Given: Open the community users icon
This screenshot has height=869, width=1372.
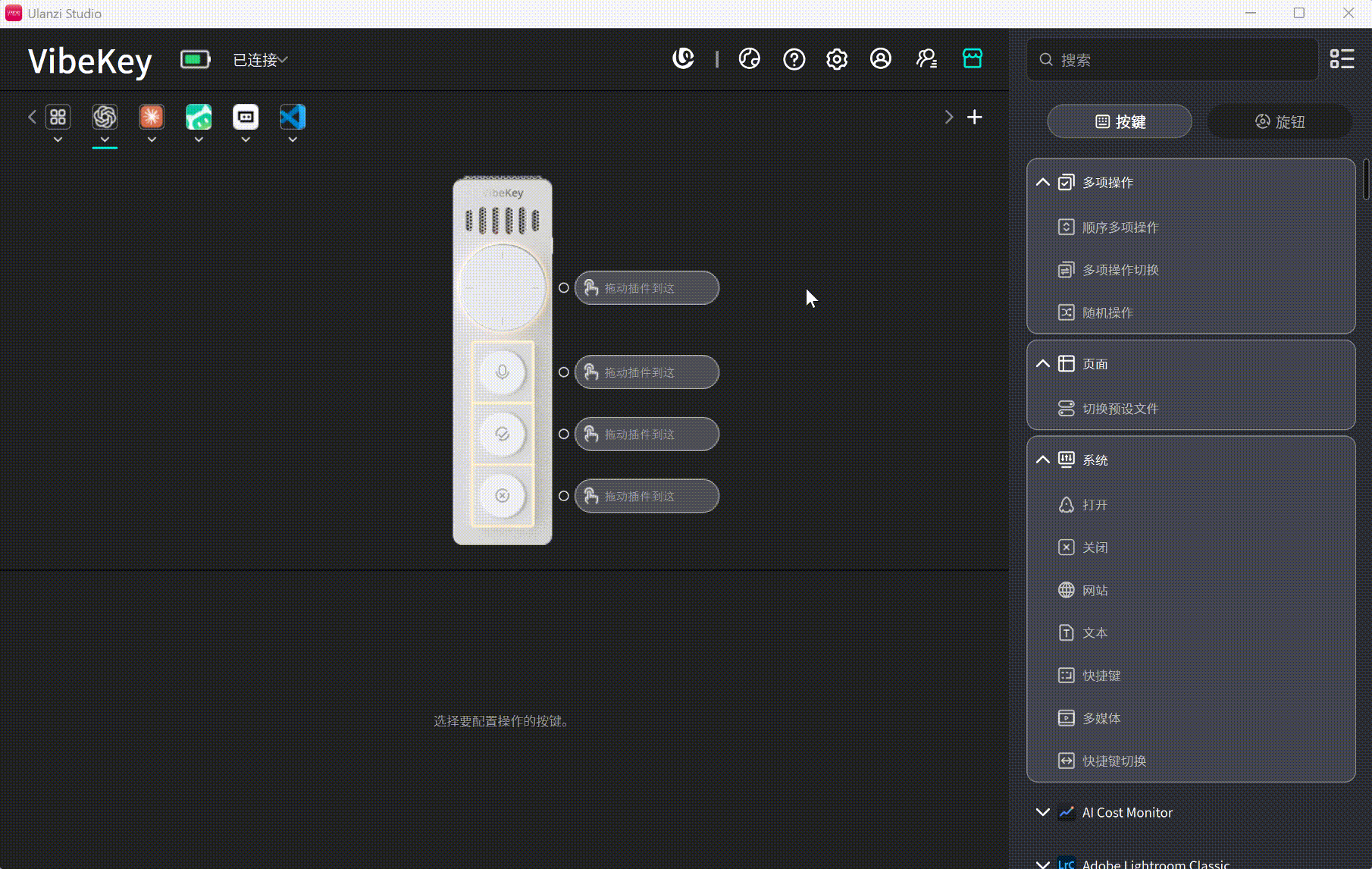Looking at the screenshot, I should 926,58.
